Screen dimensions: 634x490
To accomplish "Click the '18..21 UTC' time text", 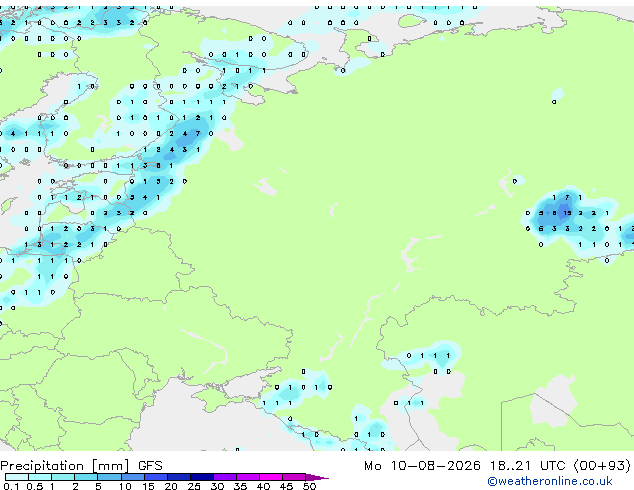I will point(528,466).
